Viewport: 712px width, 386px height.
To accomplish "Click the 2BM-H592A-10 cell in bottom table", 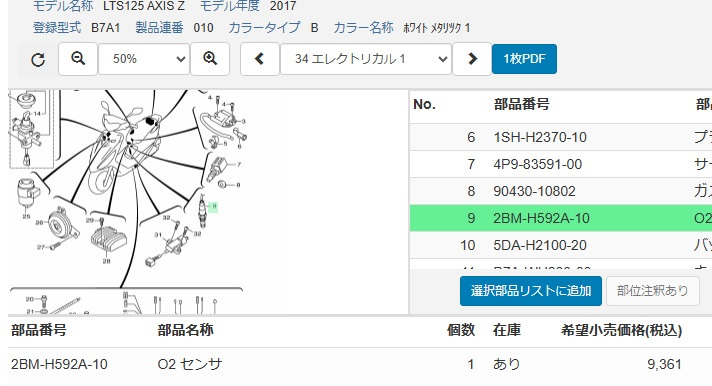I will click(x=59, y=364).
